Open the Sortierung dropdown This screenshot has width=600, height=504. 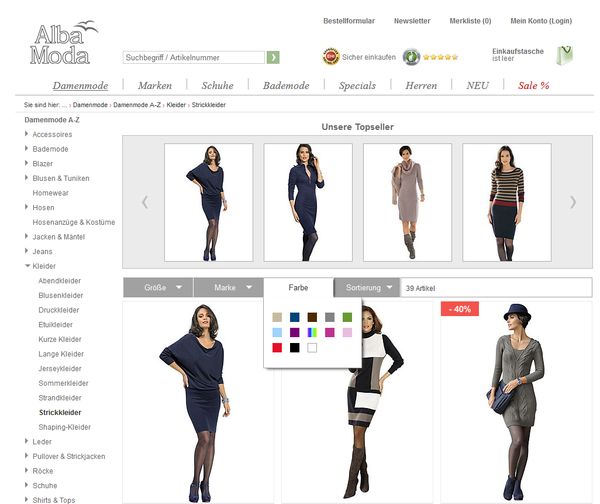pyautogui.click(x=368, y=288)
